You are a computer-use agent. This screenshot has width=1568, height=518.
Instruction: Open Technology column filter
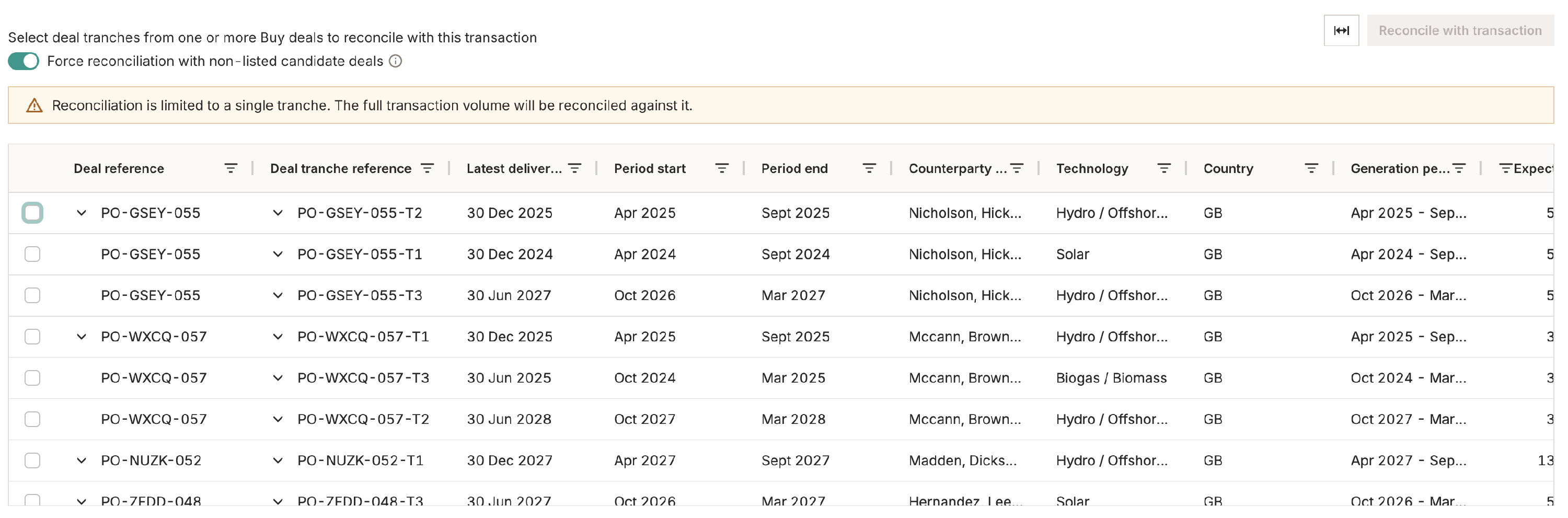(x=1163, y=169)
